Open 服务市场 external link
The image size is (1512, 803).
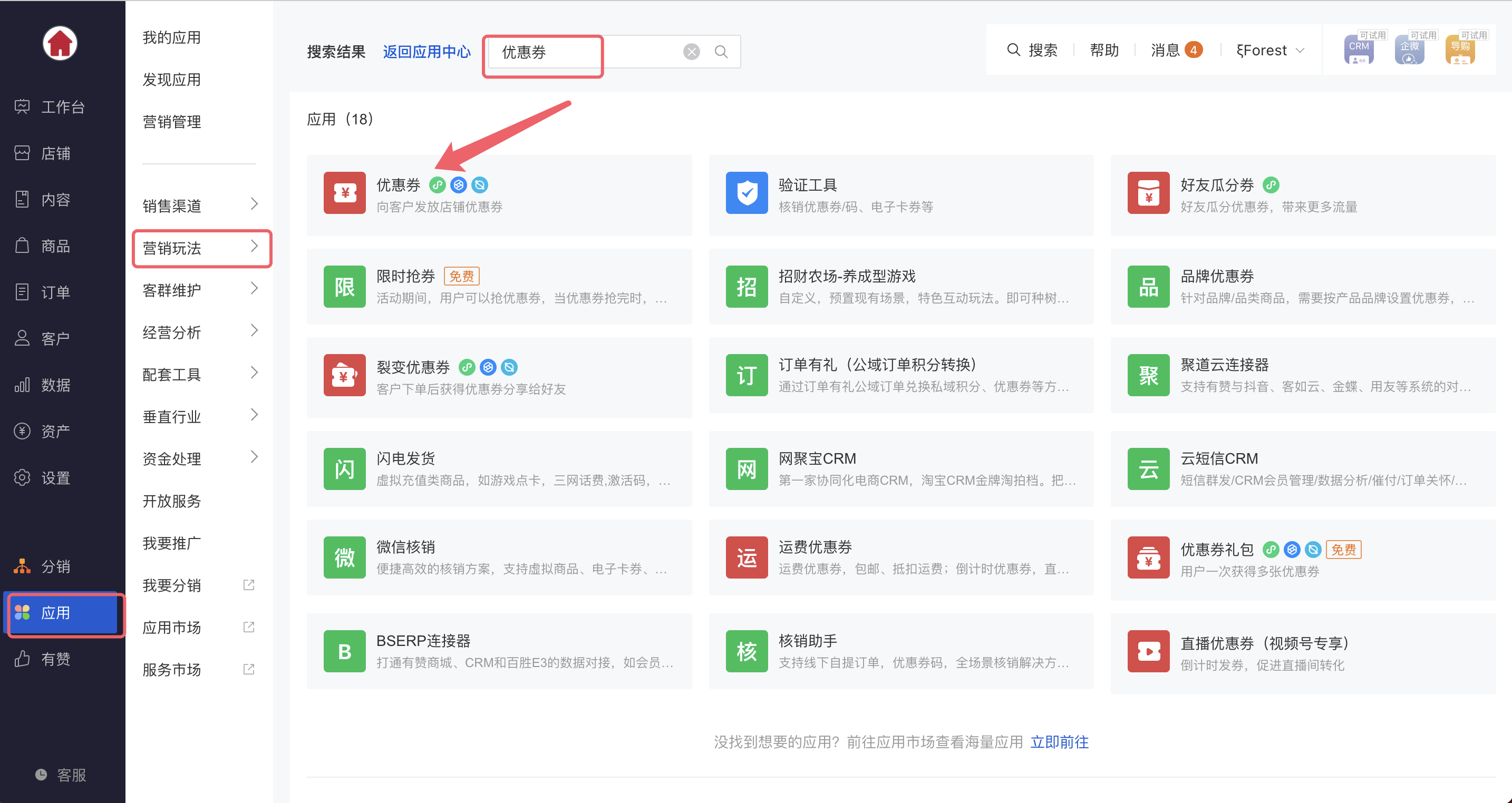200,670
